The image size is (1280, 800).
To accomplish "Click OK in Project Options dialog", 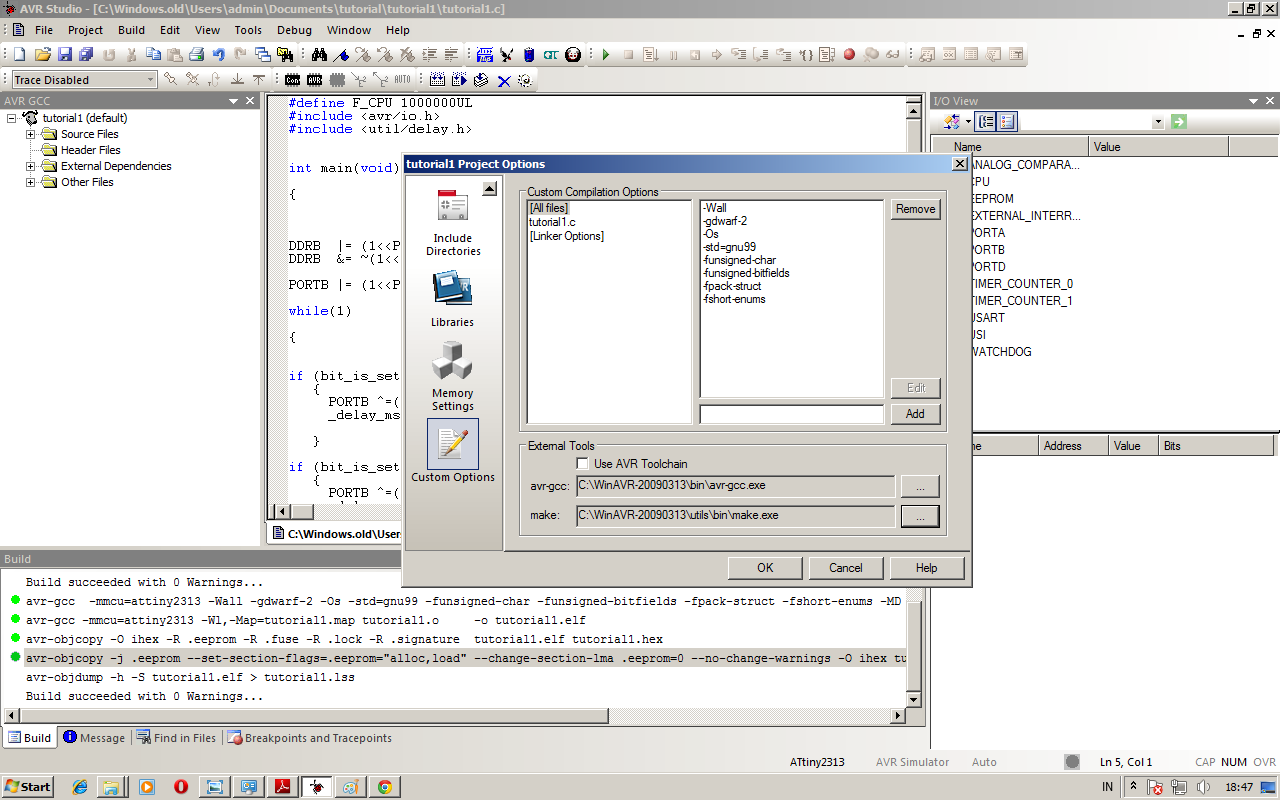I will point(765,567).
